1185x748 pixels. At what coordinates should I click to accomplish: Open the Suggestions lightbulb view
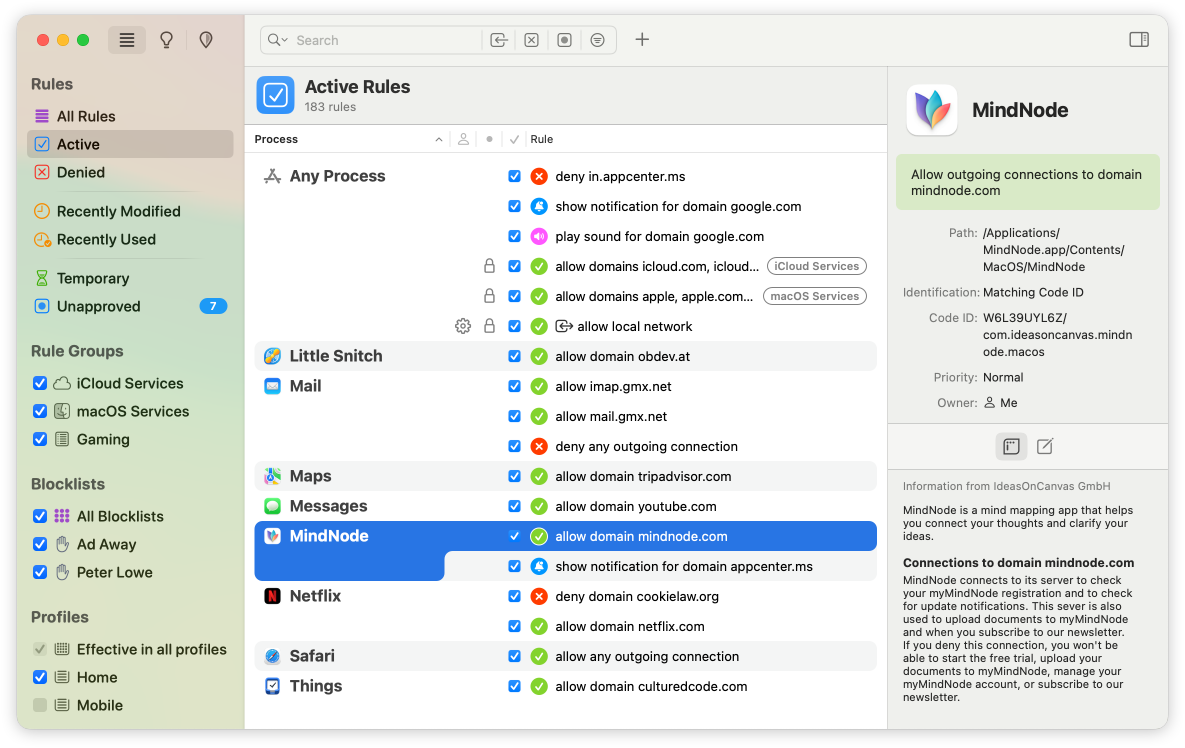point(166,40)
